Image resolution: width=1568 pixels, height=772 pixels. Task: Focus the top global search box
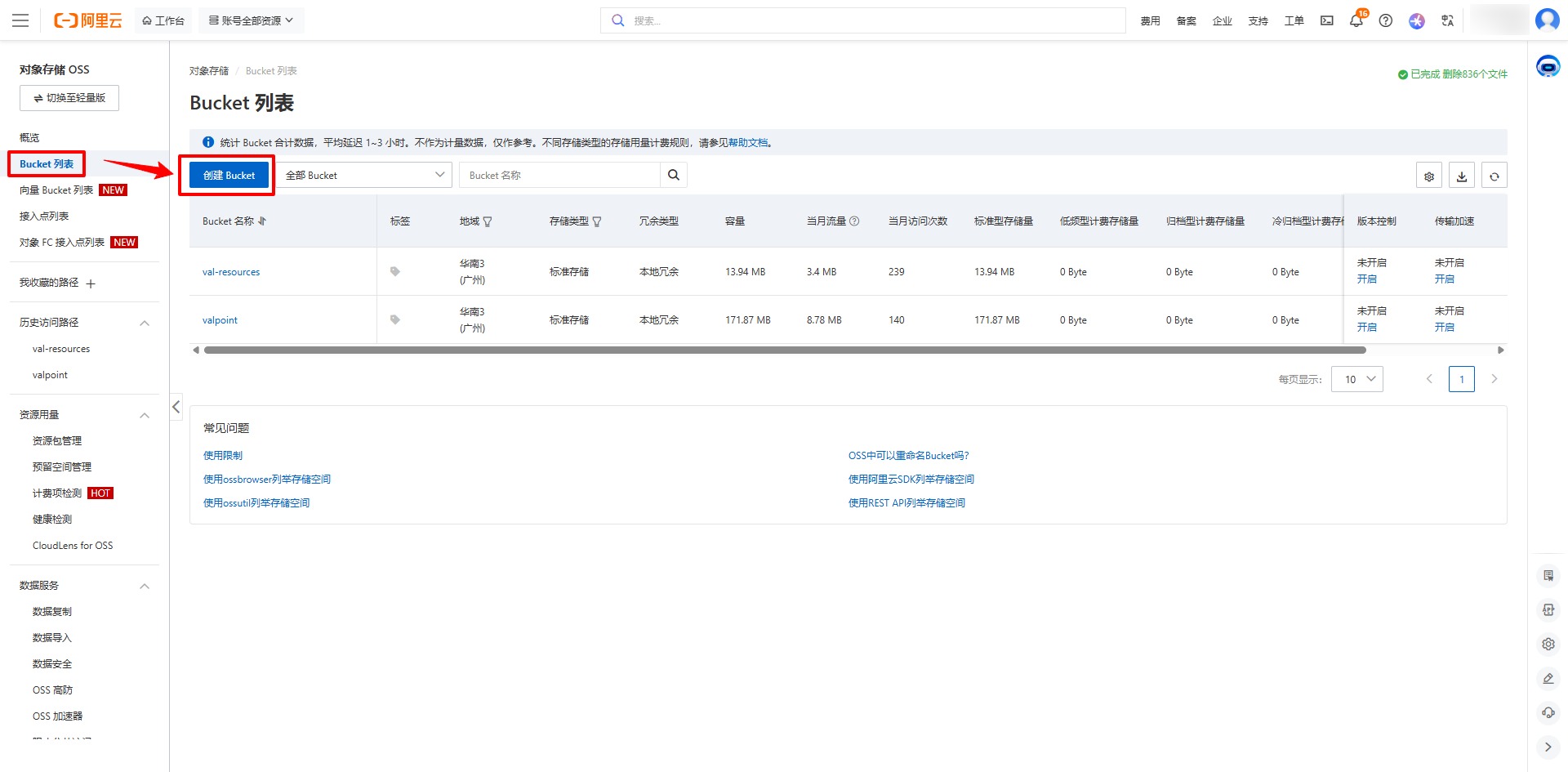click(863, 20)
